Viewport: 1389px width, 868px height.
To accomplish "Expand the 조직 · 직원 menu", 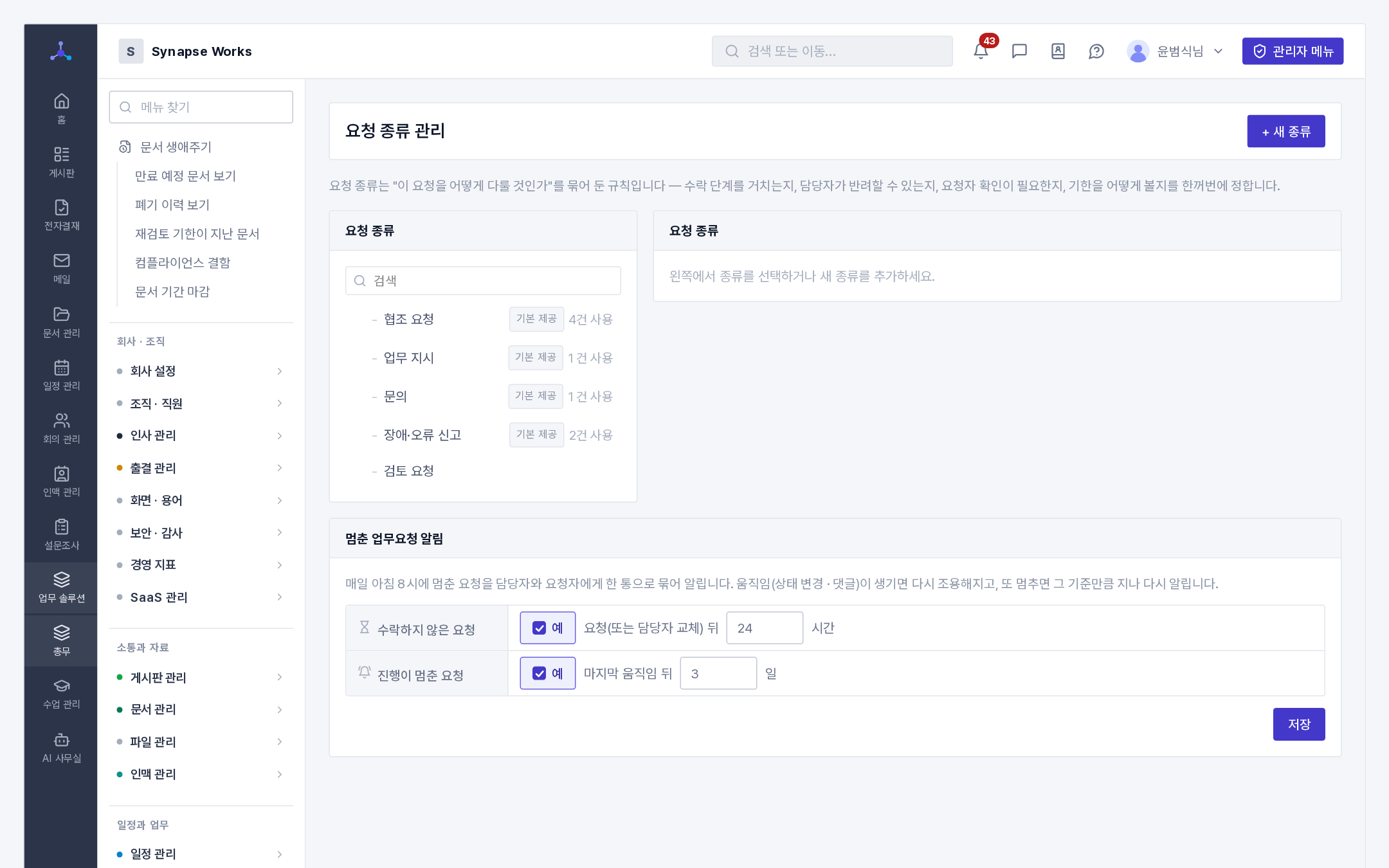I will coord(201,403).
